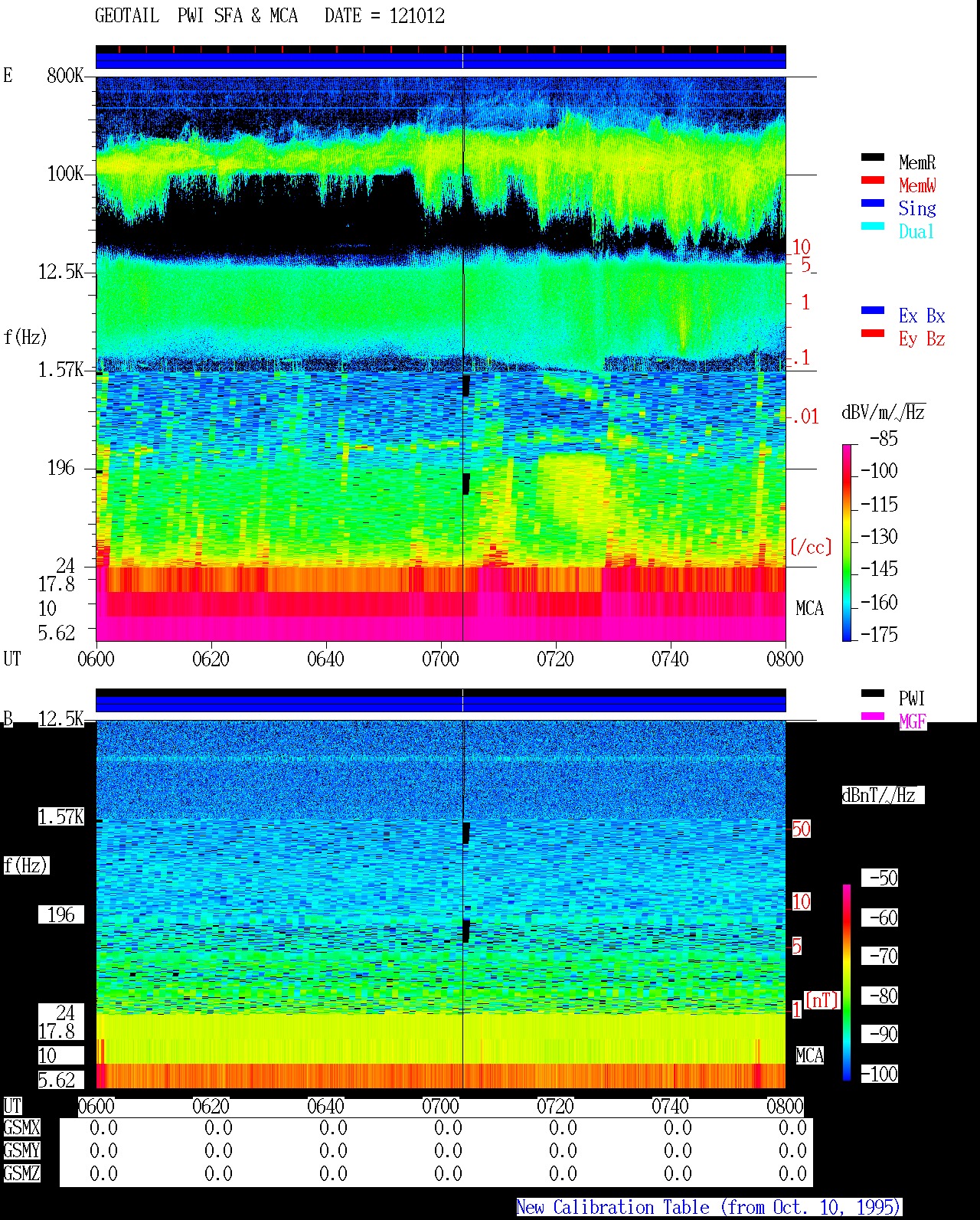Click the [/cc] density scale label
980x1220 pixels.
click(x=811, y=547)
